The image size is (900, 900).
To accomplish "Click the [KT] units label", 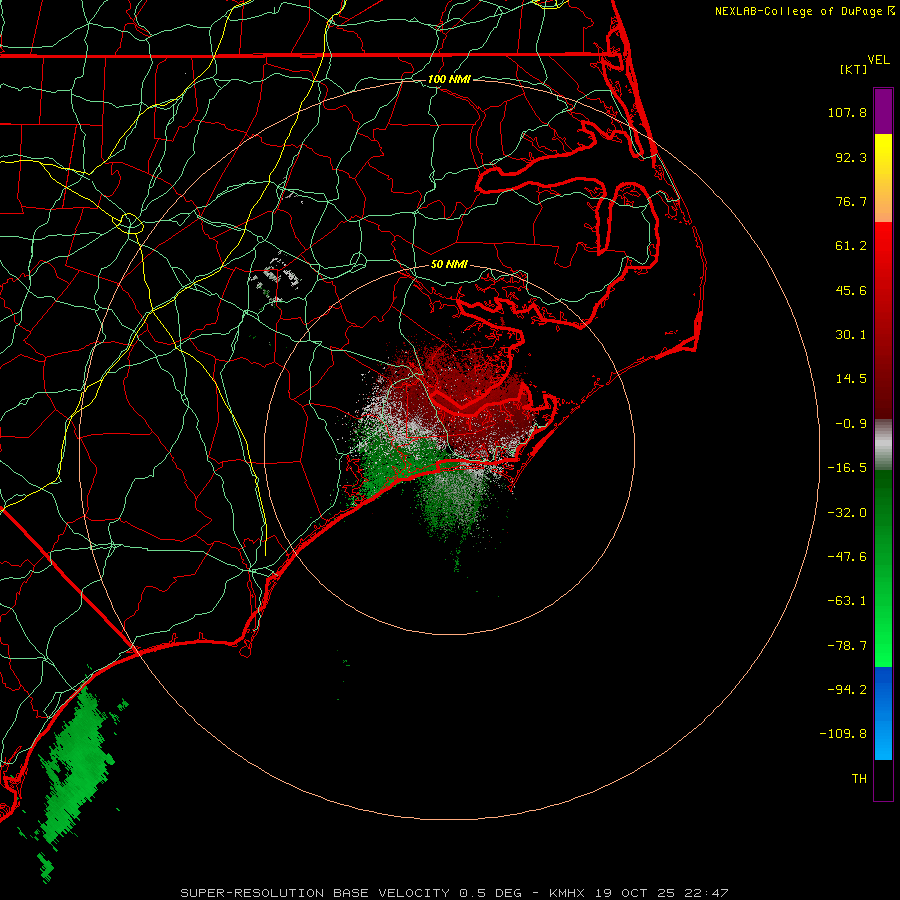I will pyautogui.click(x=854, y=69).
